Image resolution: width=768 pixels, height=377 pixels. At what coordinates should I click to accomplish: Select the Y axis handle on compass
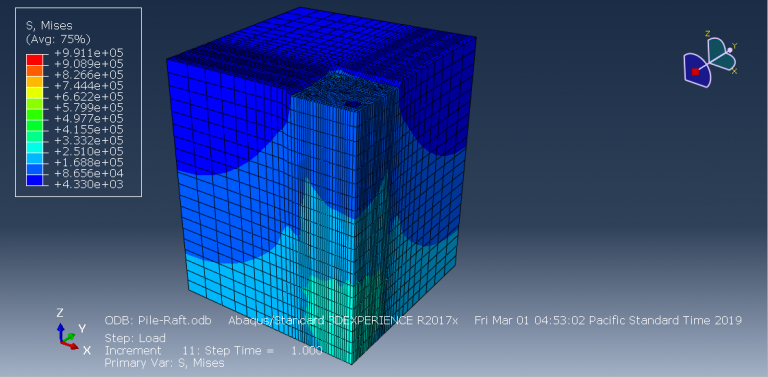click(x=729, y=50)
